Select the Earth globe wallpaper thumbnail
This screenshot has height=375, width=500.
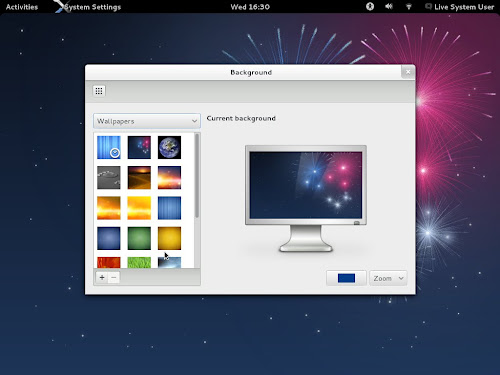[x=169, y=147]
